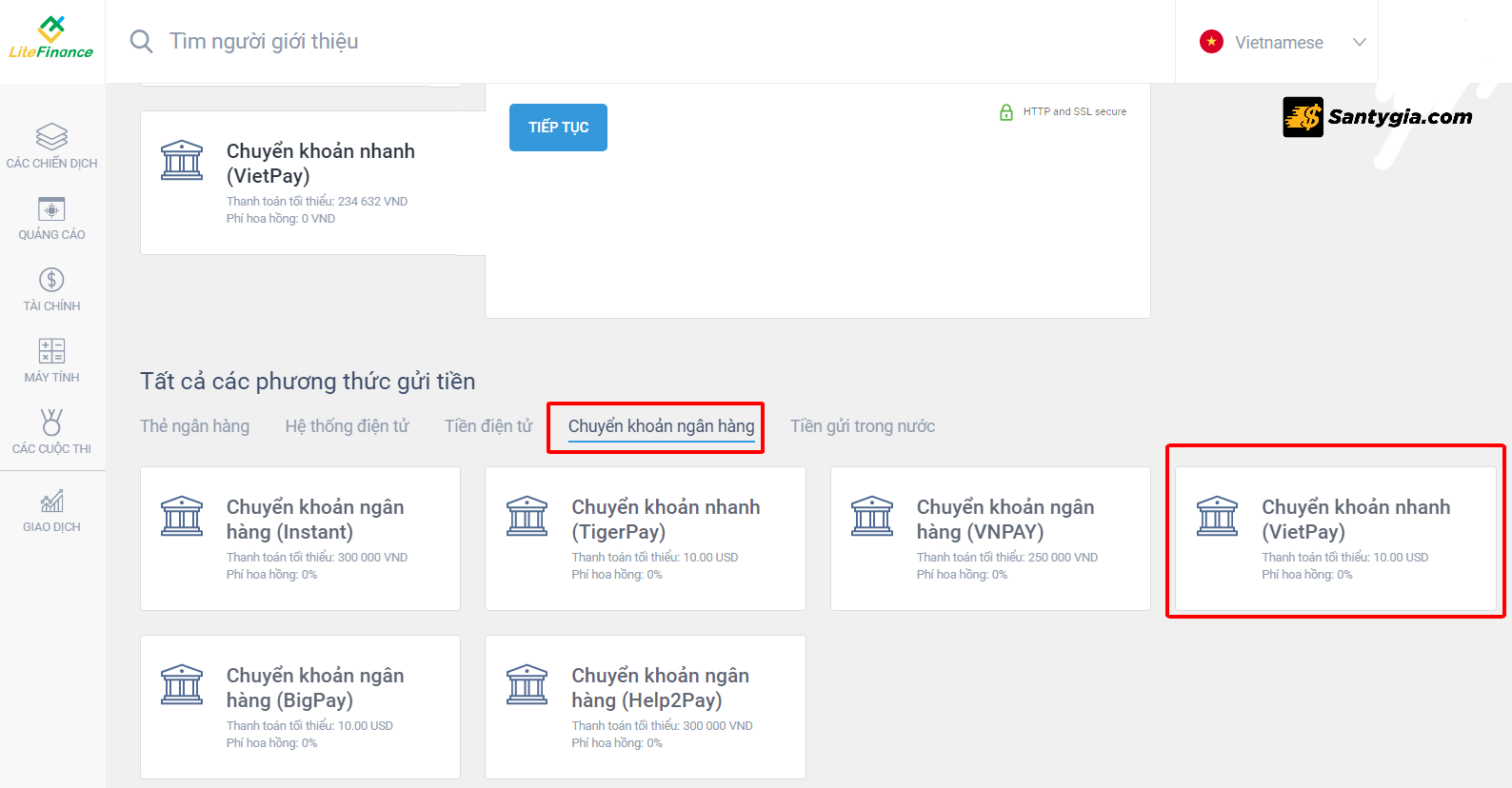Screen dimensions: 1512x788
Task: Click the Vietnam flag icon
Action: [x=1211, y=42]
